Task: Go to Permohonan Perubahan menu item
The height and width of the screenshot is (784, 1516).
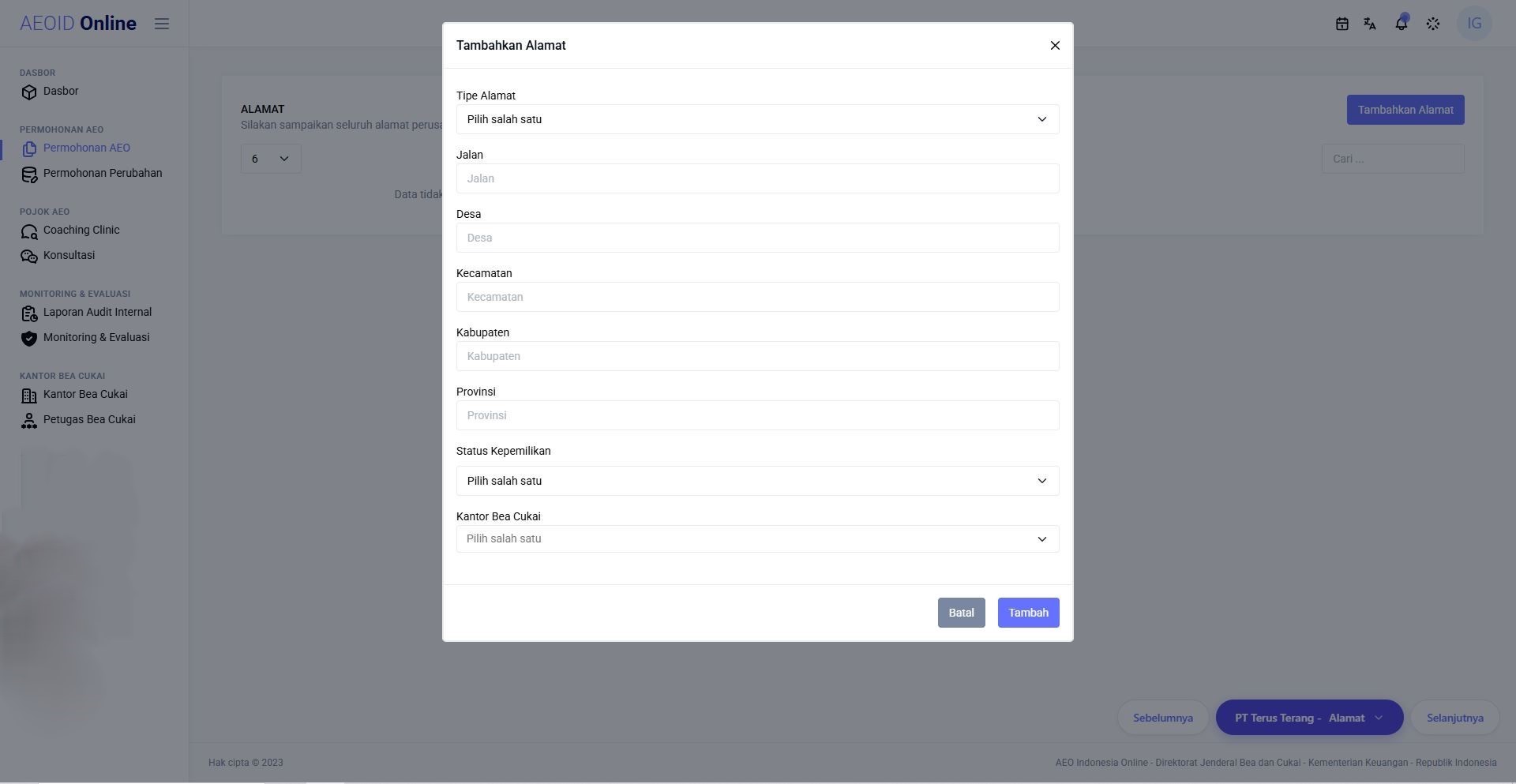Action: [103, 173]
